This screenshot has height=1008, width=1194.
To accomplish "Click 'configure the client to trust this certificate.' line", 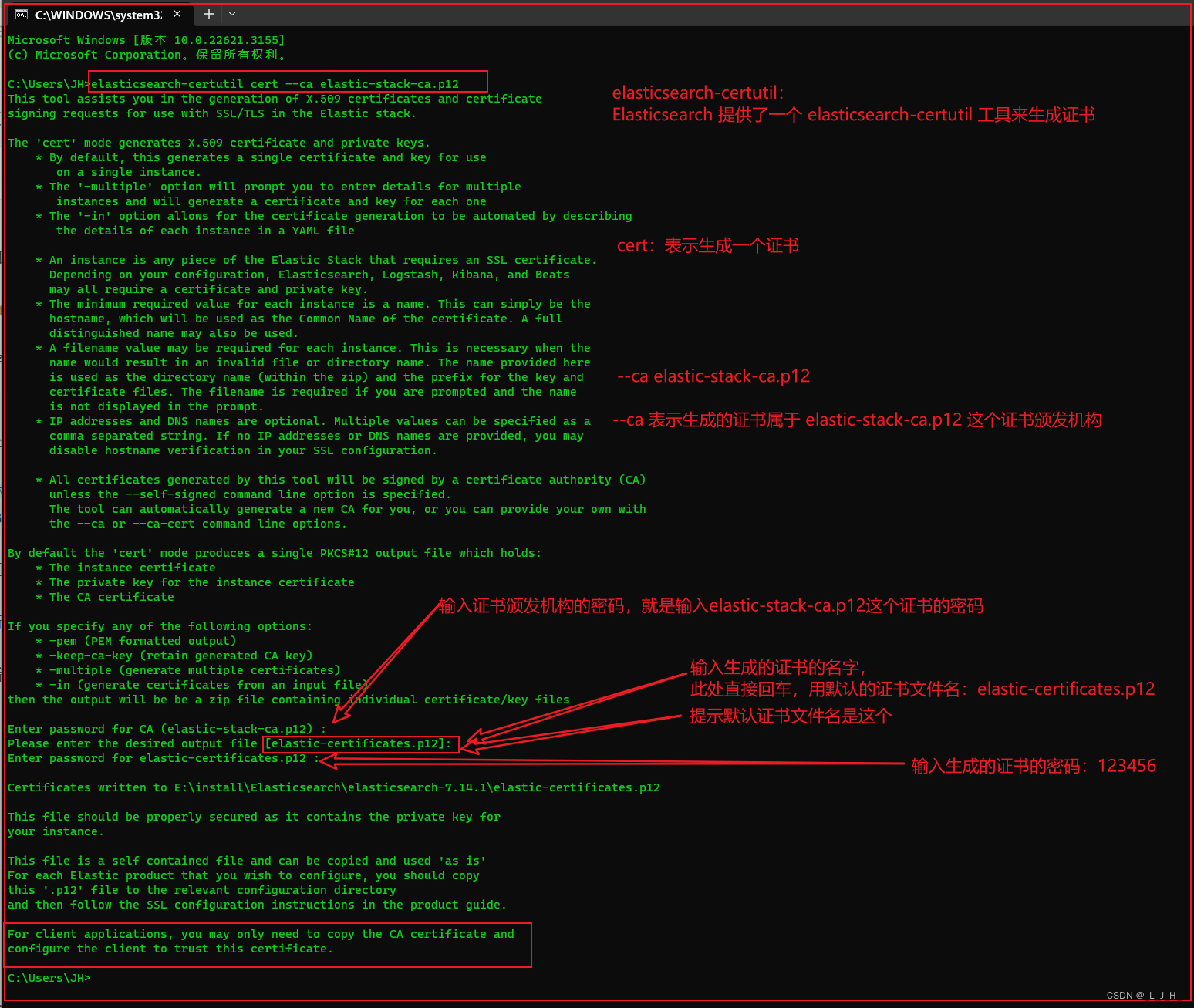I will coord(170,949).
